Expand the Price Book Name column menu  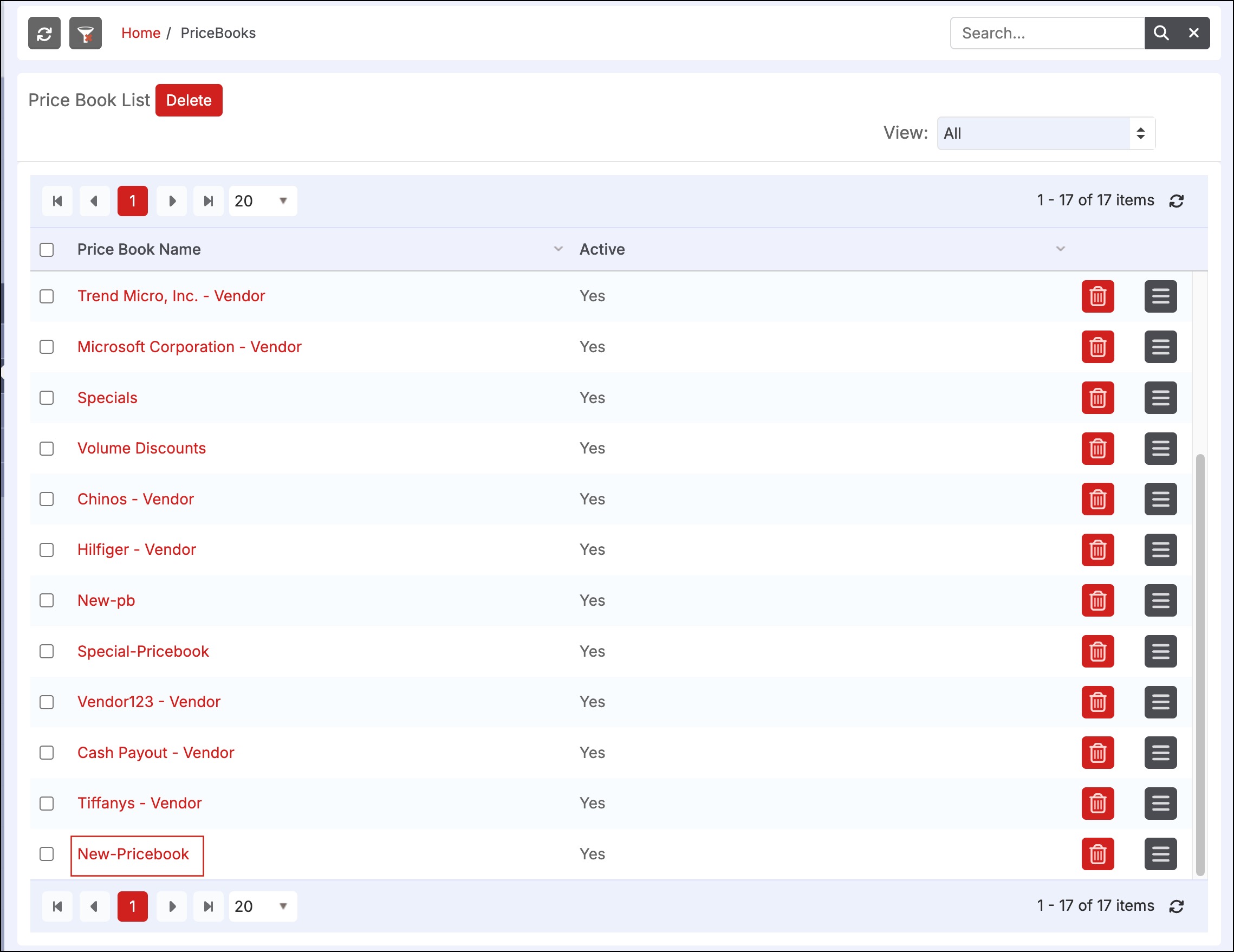[x=558, y=249]
